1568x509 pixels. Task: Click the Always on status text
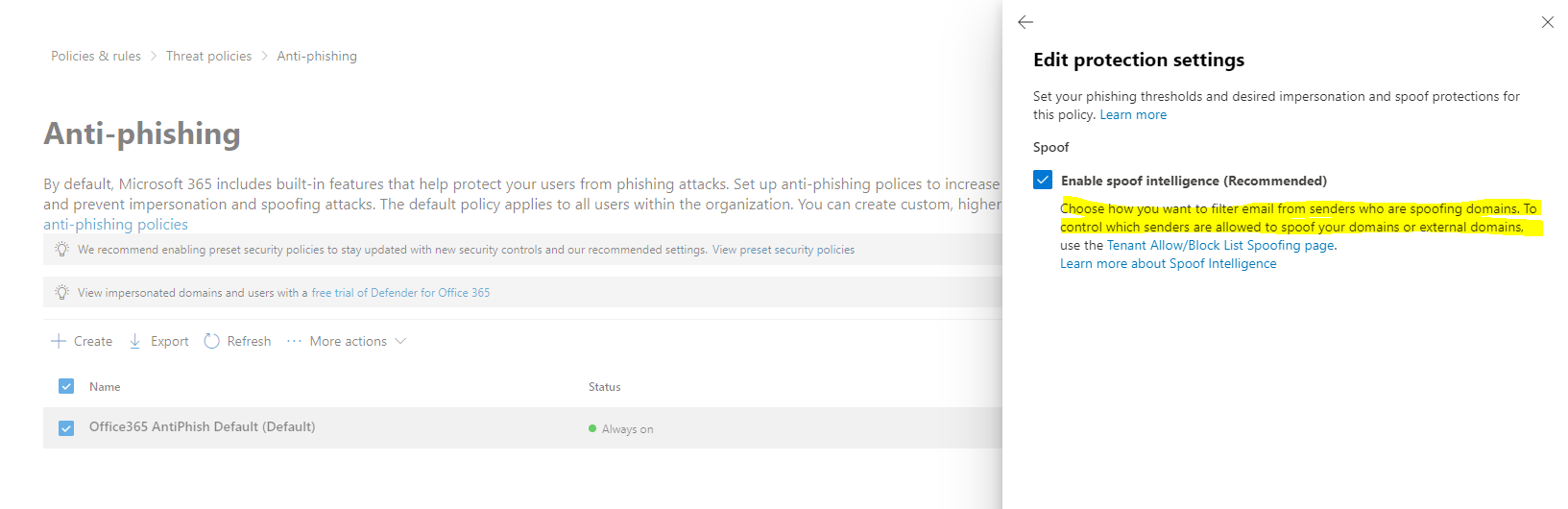click(627, 429)
